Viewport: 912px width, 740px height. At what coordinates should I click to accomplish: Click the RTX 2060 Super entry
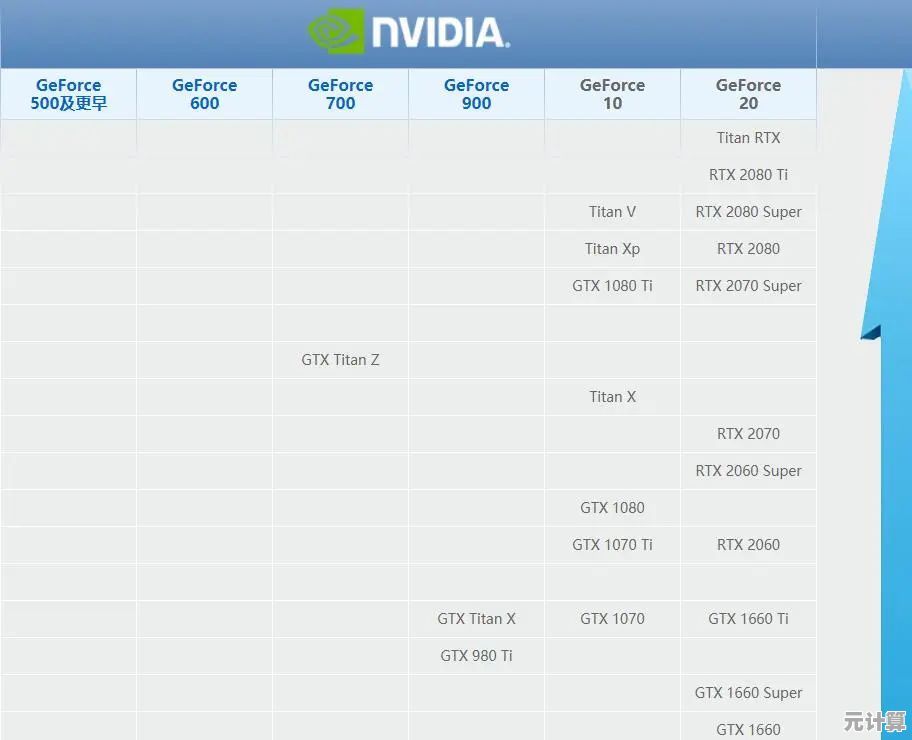748,471
